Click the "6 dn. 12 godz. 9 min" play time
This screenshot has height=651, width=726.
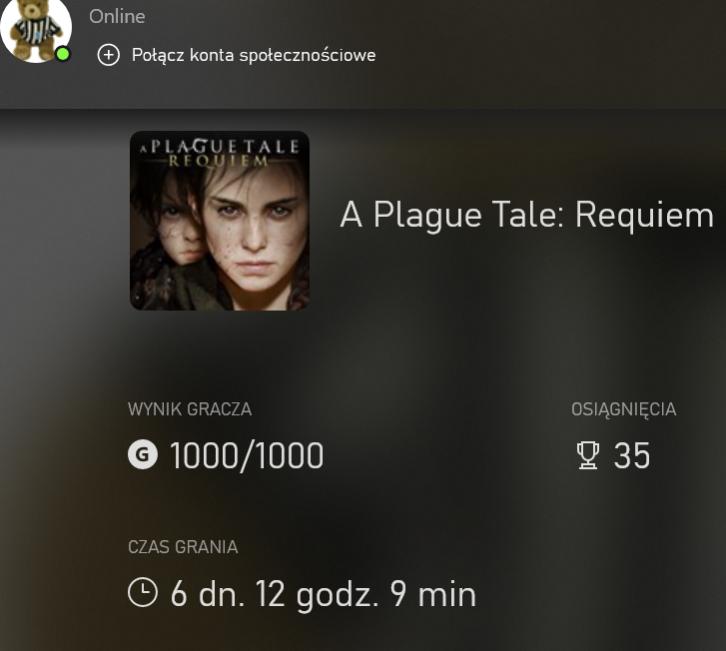(323, 594)
